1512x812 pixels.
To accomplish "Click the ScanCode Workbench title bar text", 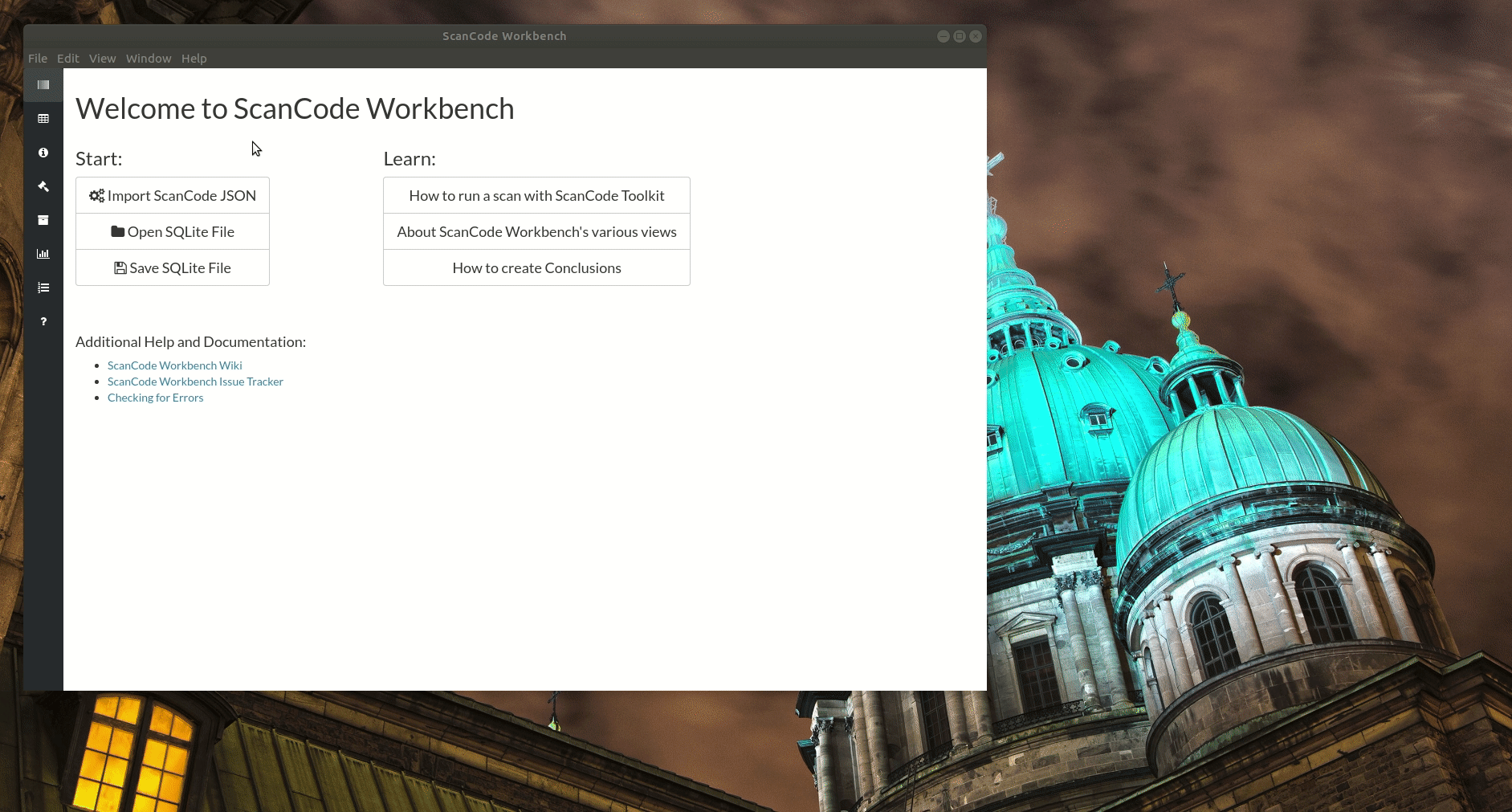I will 504,36.
